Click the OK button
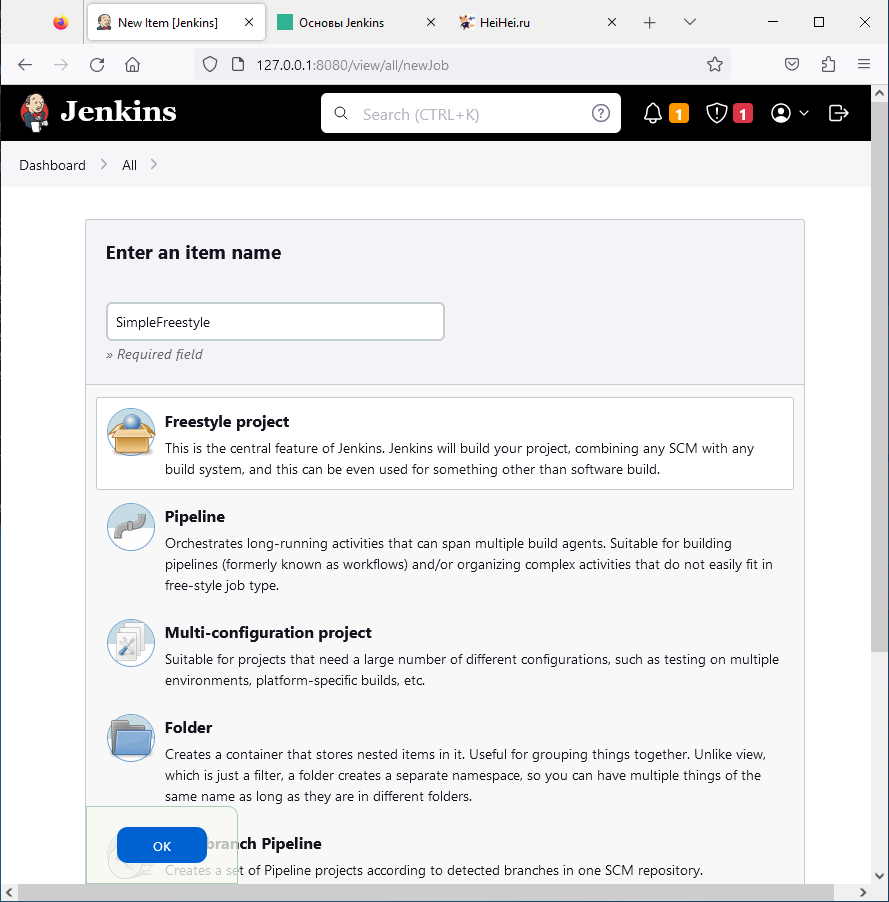The height and width of the screenshot is (902, 889). tap(162, 846)
